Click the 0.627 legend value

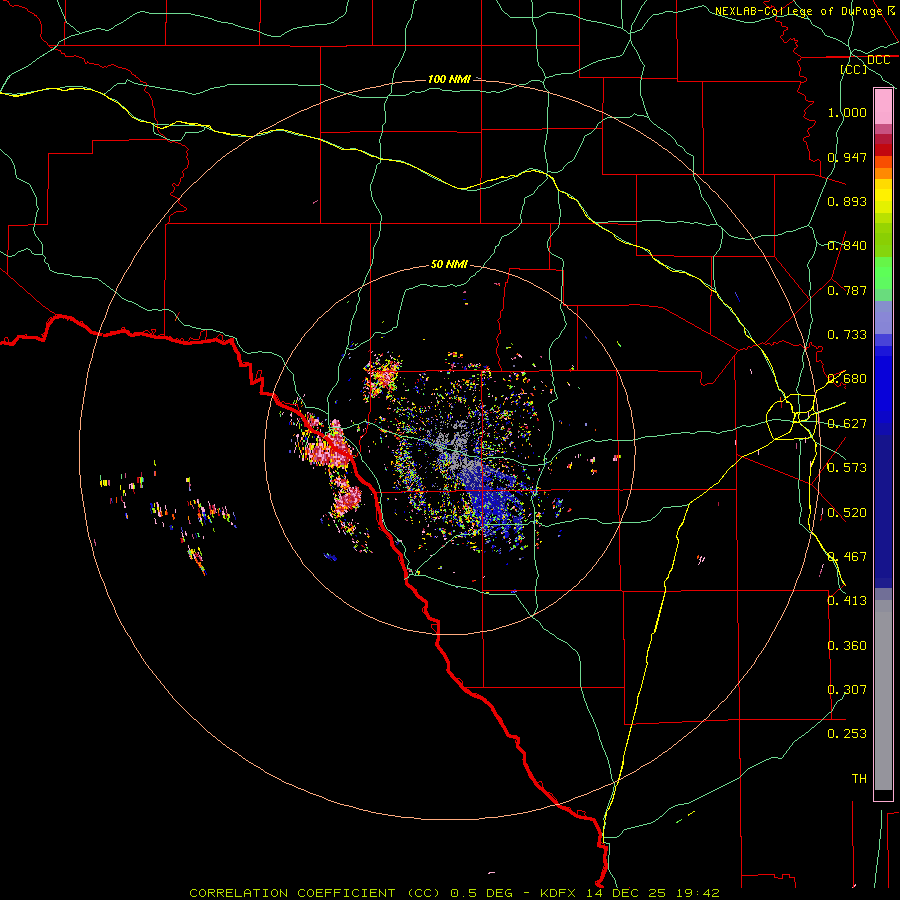847,424
